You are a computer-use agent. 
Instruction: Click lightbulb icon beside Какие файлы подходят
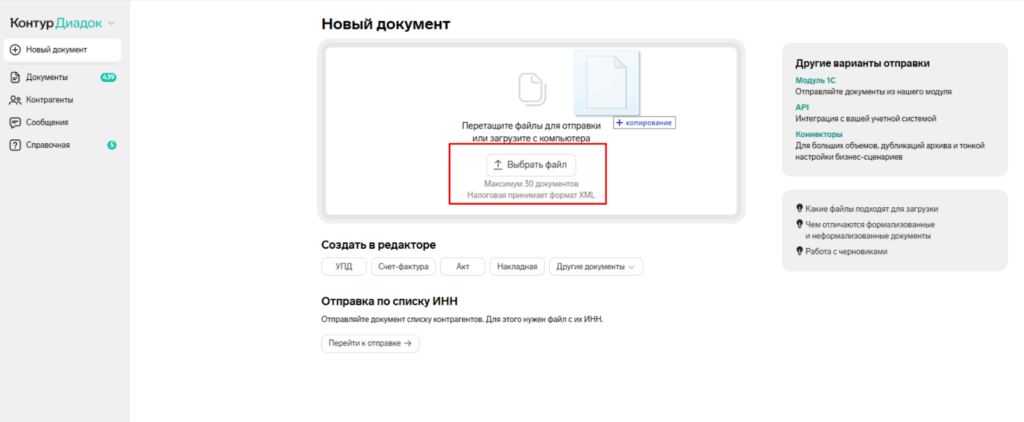[799, 208]
